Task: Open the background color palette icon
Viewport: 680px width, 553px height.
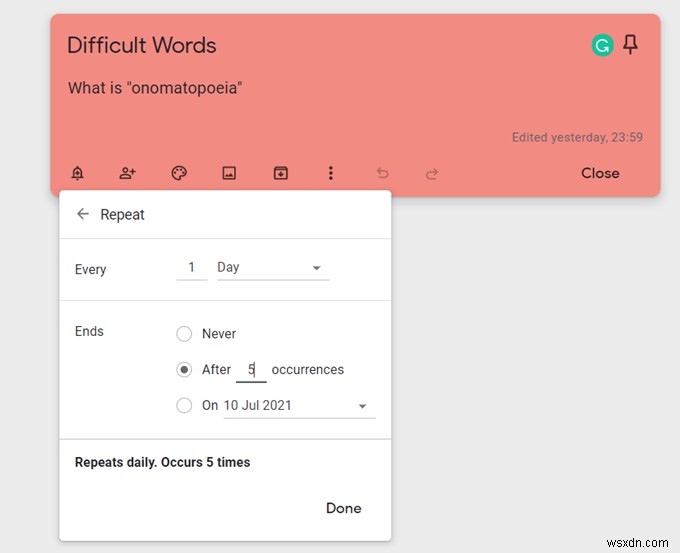Action: point(179,173)
